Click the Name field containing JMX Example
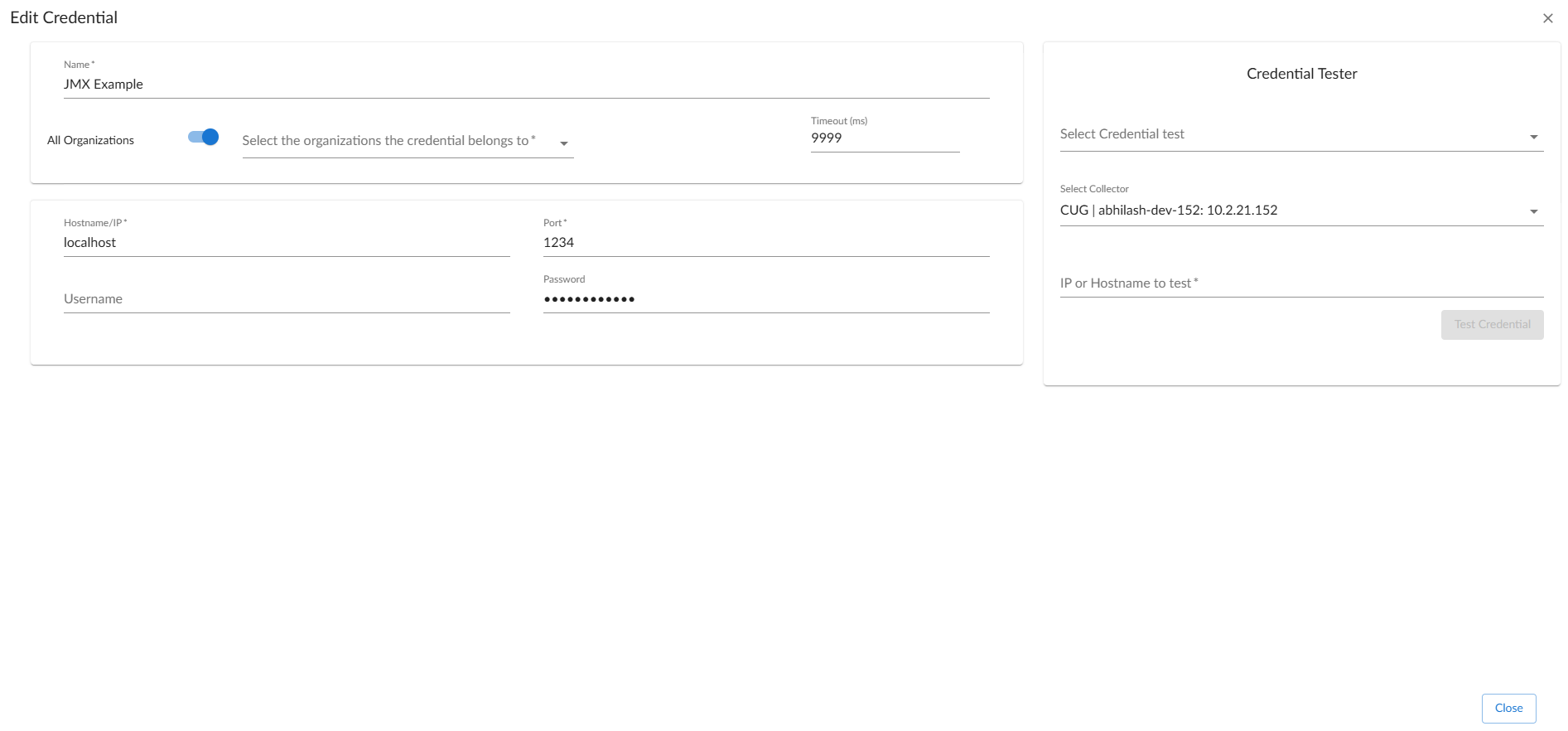1568x731 pixels. tap(526, 85)
